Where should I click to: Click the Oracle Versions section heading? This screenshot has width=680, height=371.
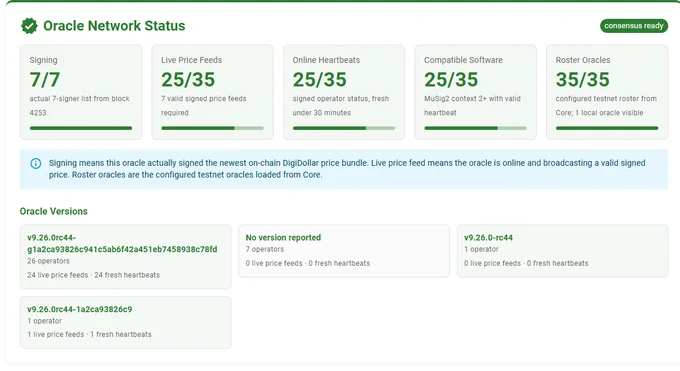point(53,211)
